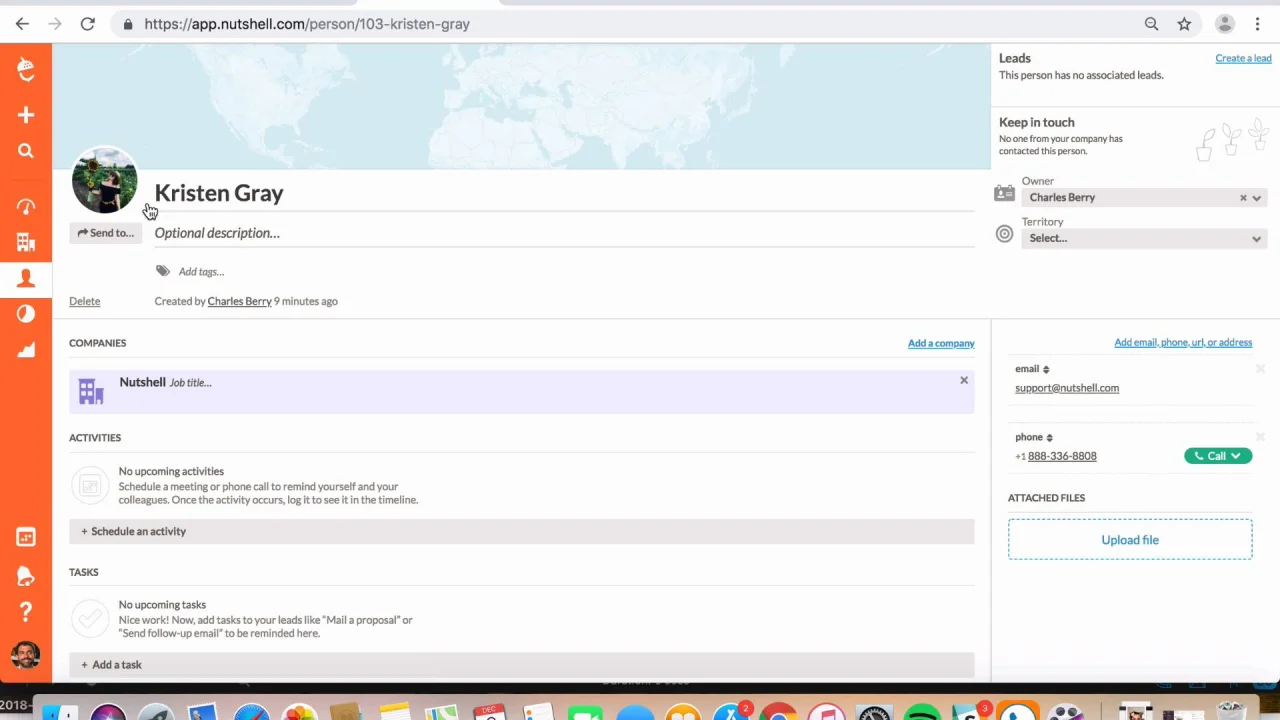This screenshot has height=720, width=1280.
Task: Open the calendar icon in the sidebar
Action: (x=26, y=537)
